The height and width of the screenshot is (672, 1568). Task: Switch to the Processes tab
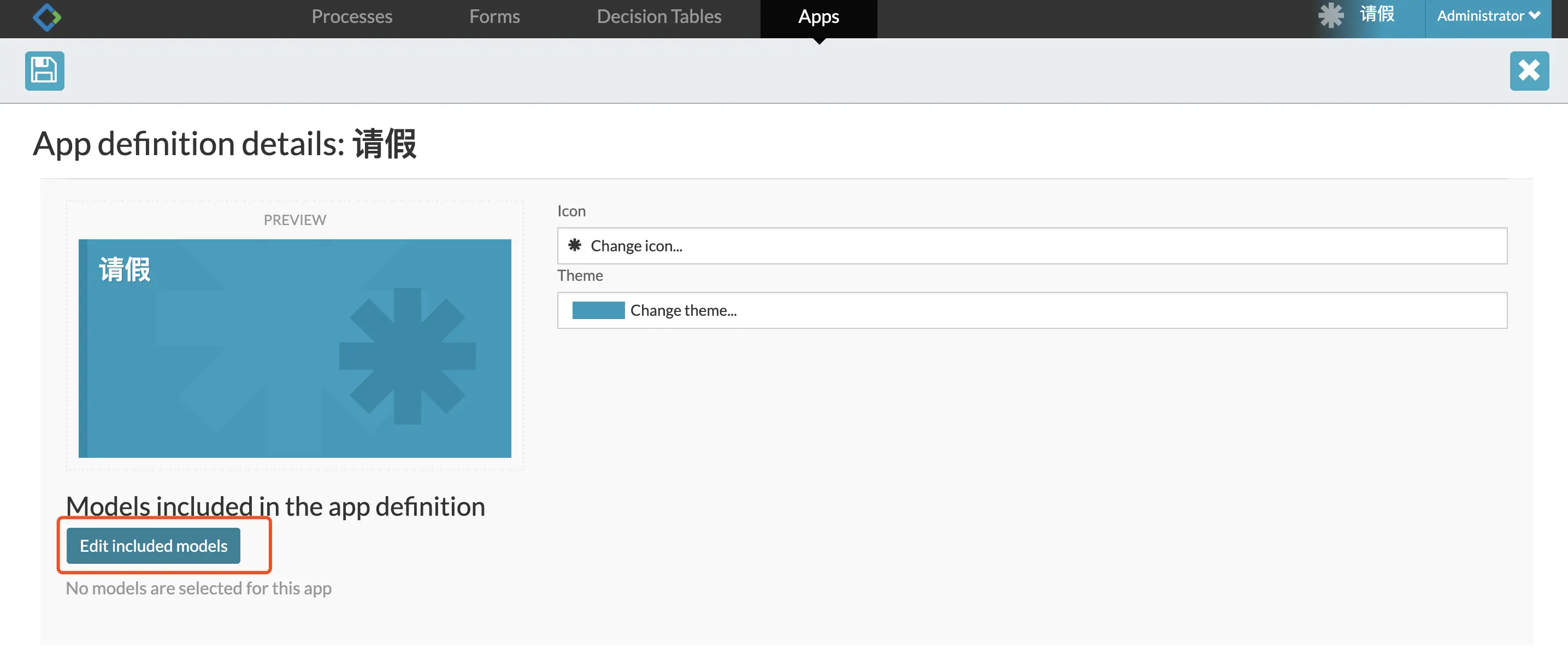coord(351,16)
